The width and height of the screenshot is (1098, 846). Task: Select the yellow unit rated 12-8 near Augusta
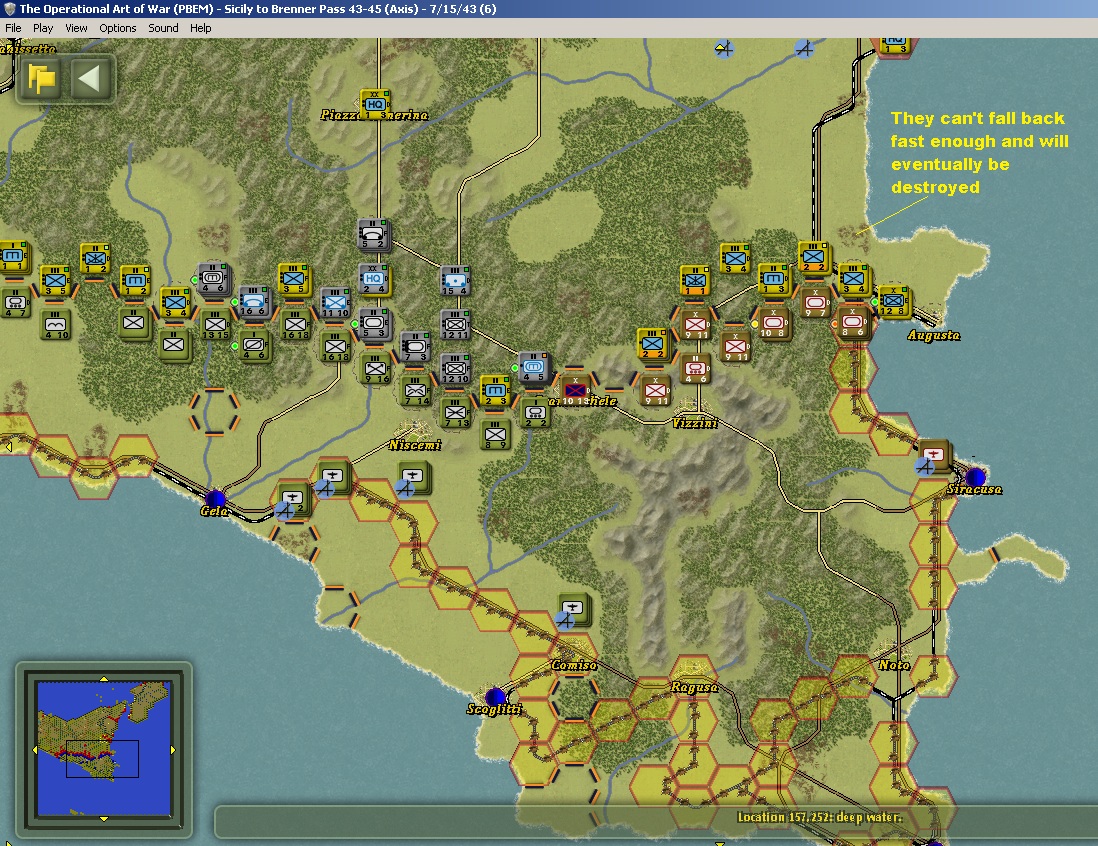tap(894, 301)
